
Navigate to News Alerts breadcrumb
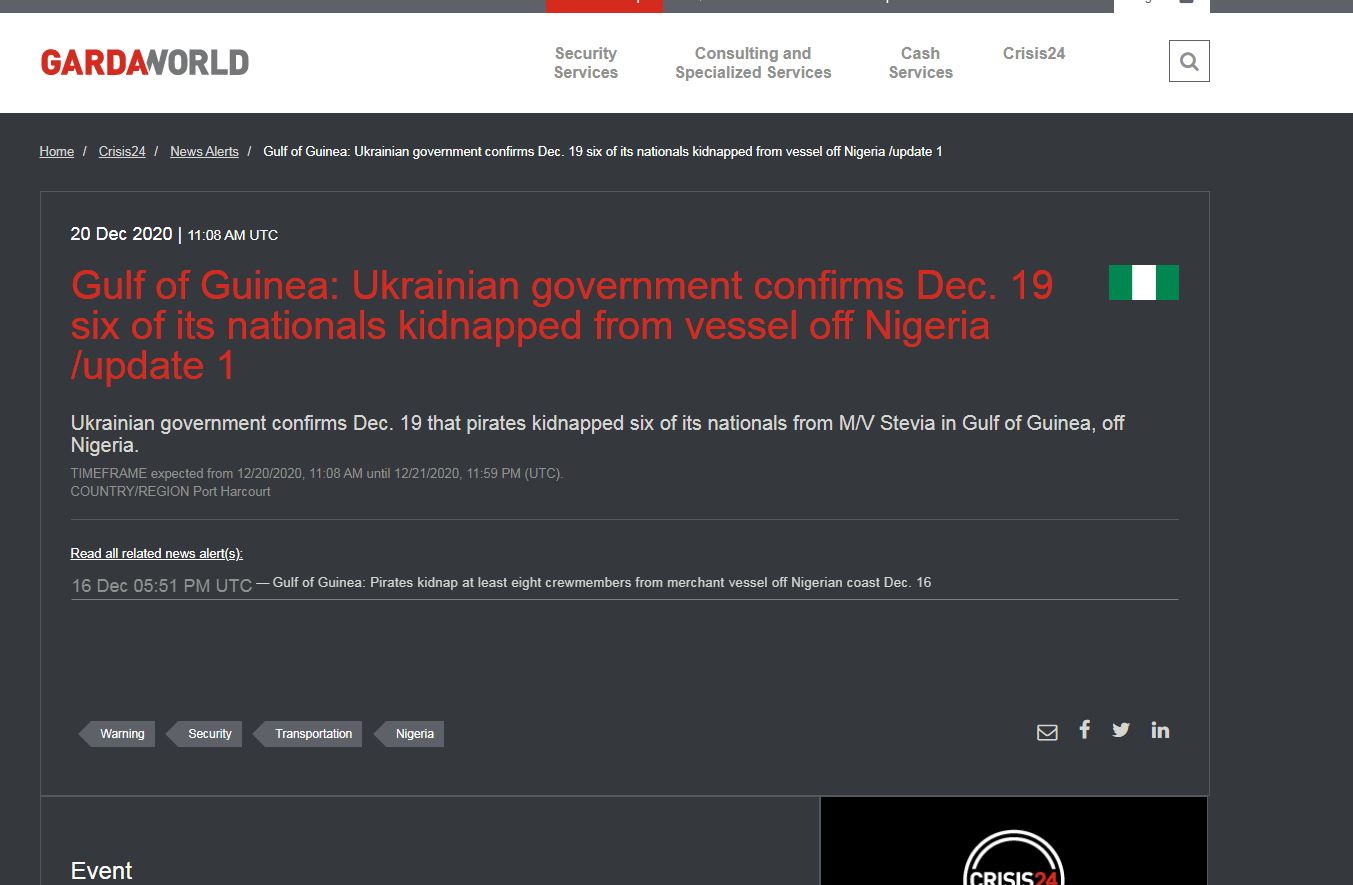(x=204, y=152)
